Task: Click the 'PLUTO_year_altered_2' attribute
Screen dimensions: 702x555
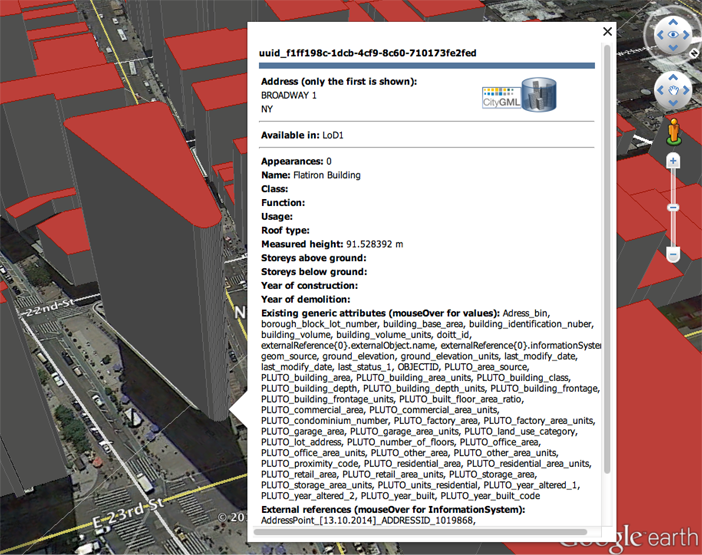Action: tap(308, 496)
